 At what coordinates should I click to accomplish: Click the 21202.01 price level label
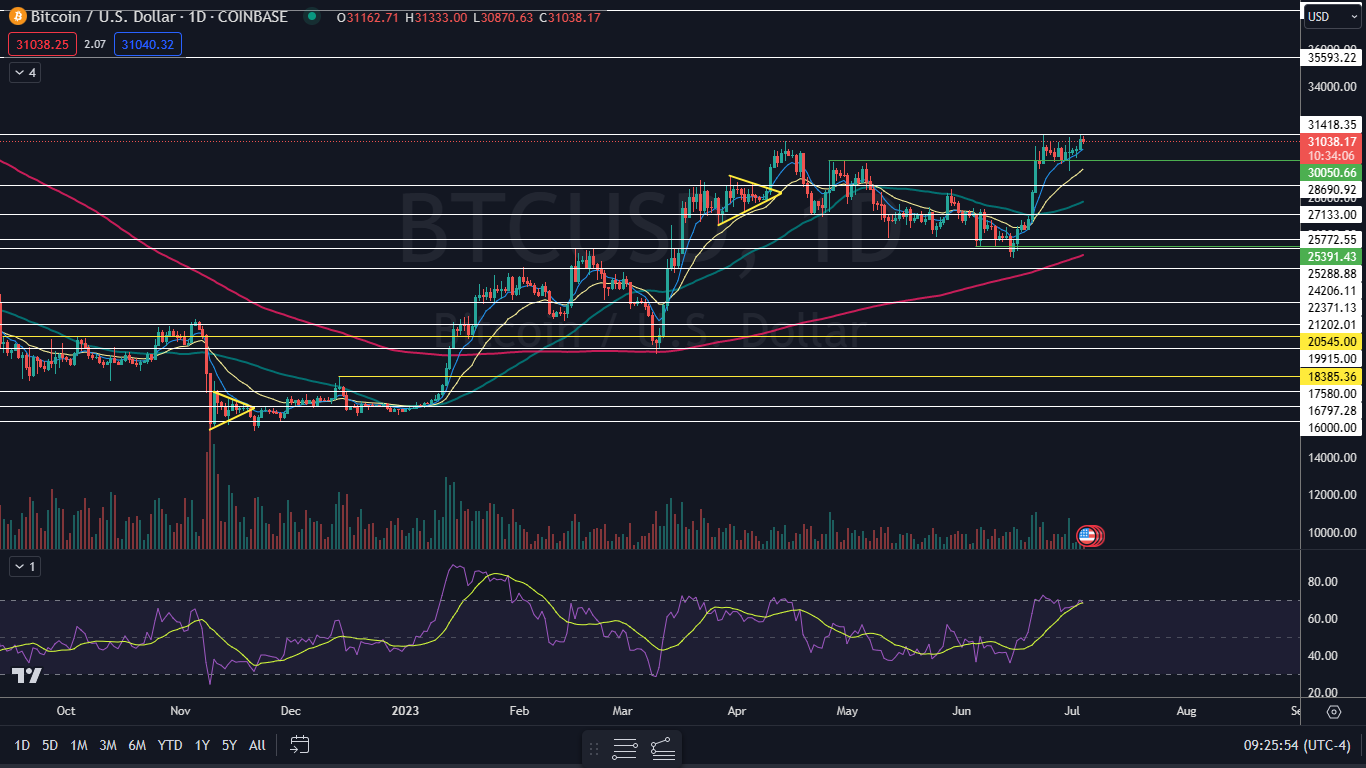pyautogui.click(x=1333, y=325)
